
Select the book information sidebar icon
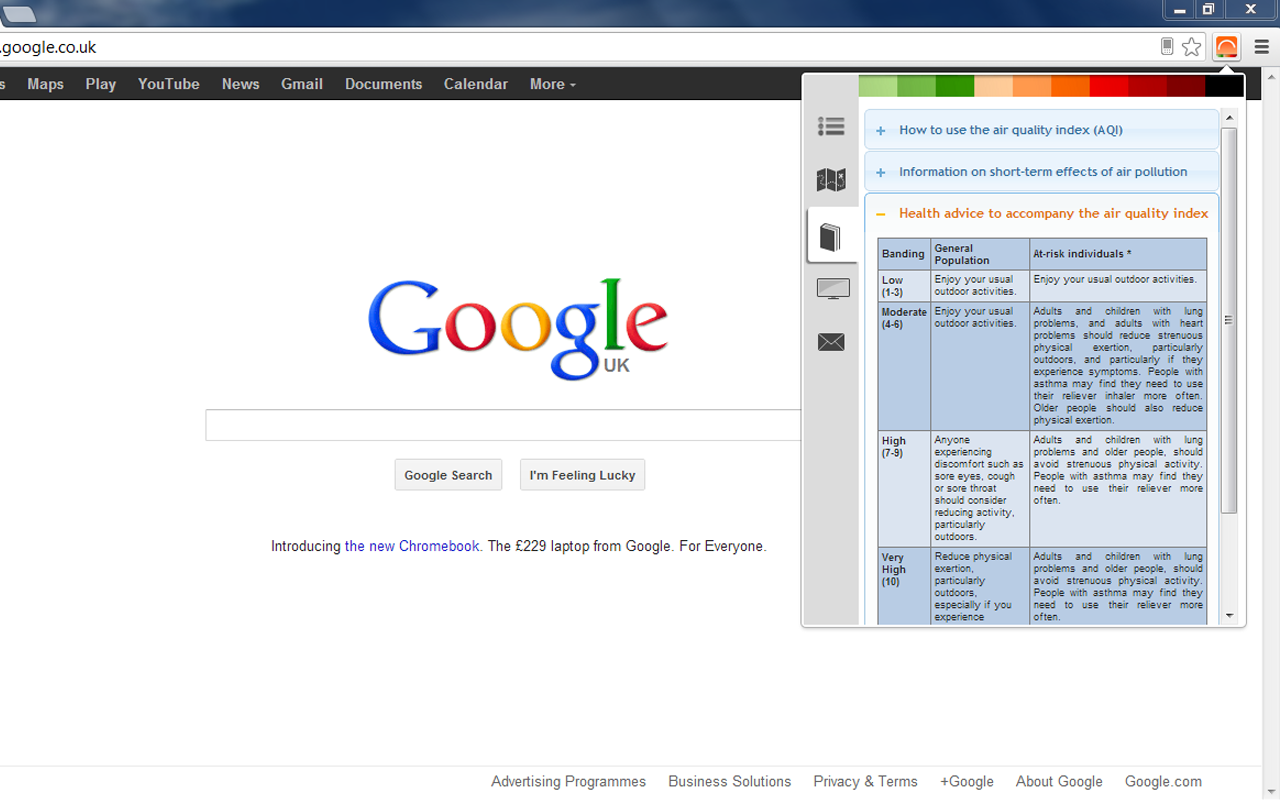(x=831, y=237)
